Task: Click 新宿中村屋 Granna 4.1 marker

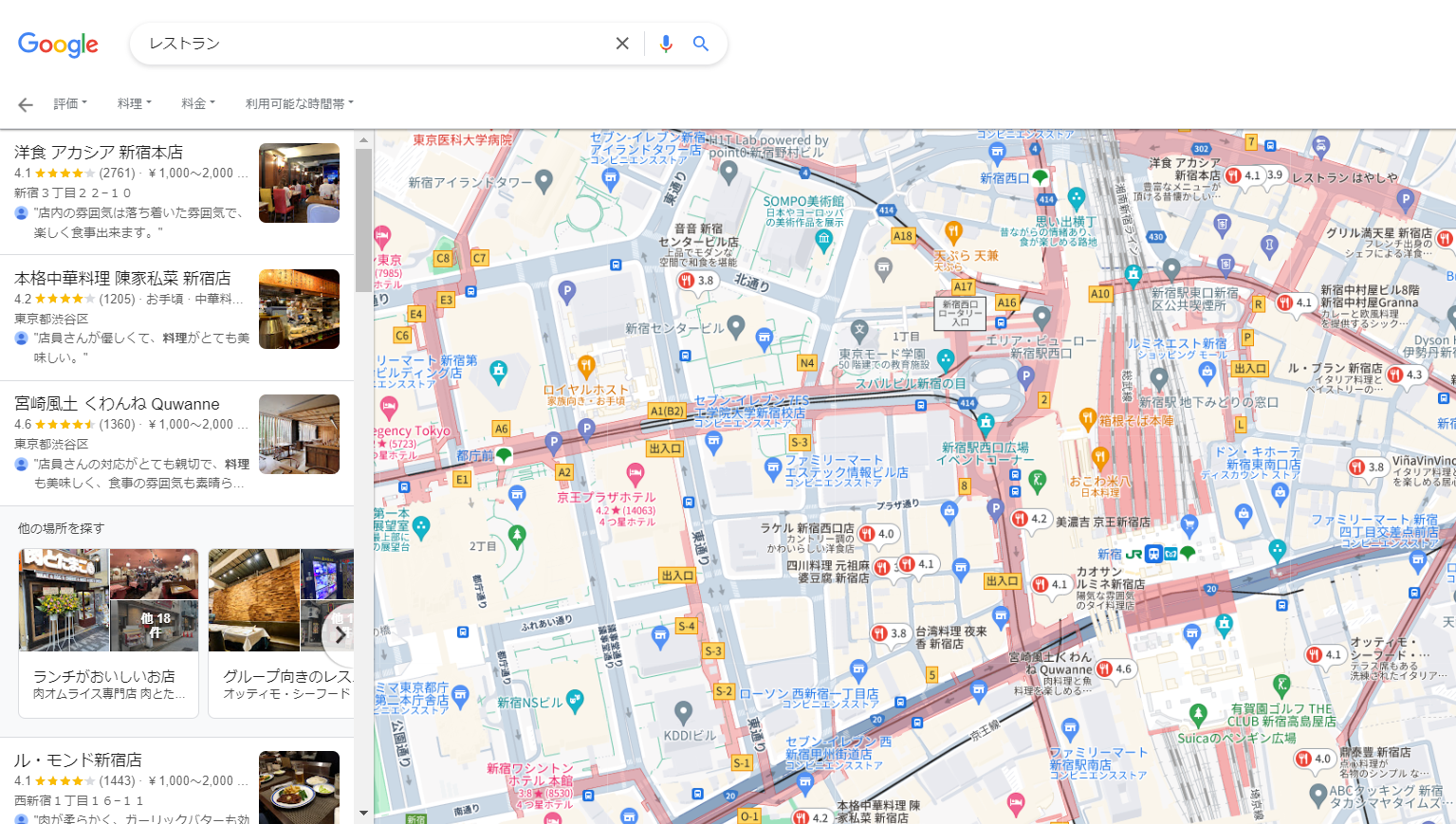Action: pyautogui.click(x=1295, y=302)
